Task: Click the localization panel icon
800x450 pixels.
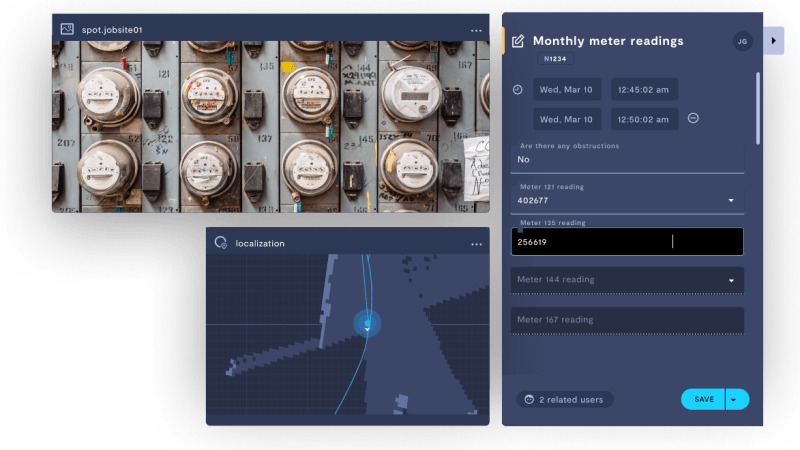Action: (x=221, y=243)
